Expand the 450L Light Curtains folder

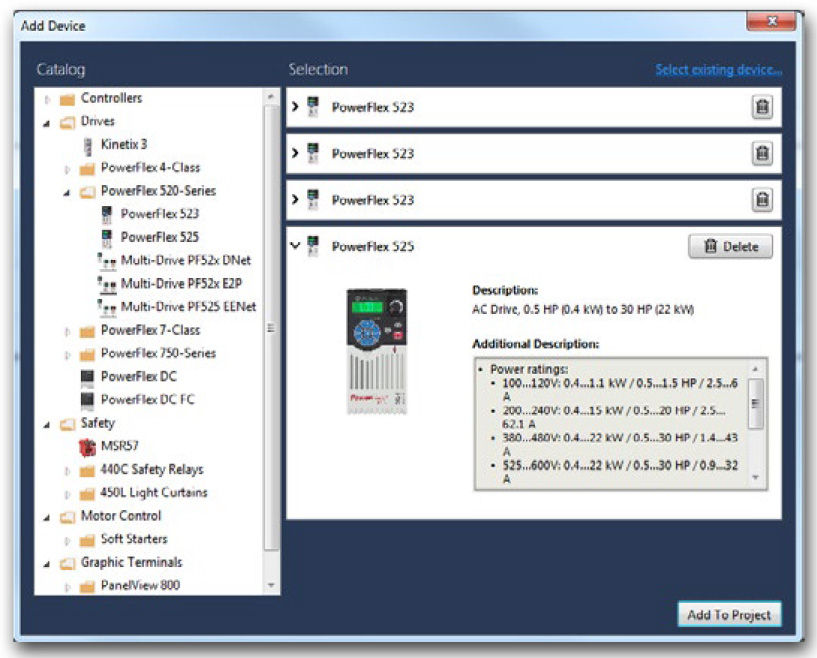[x=67, y=494]
